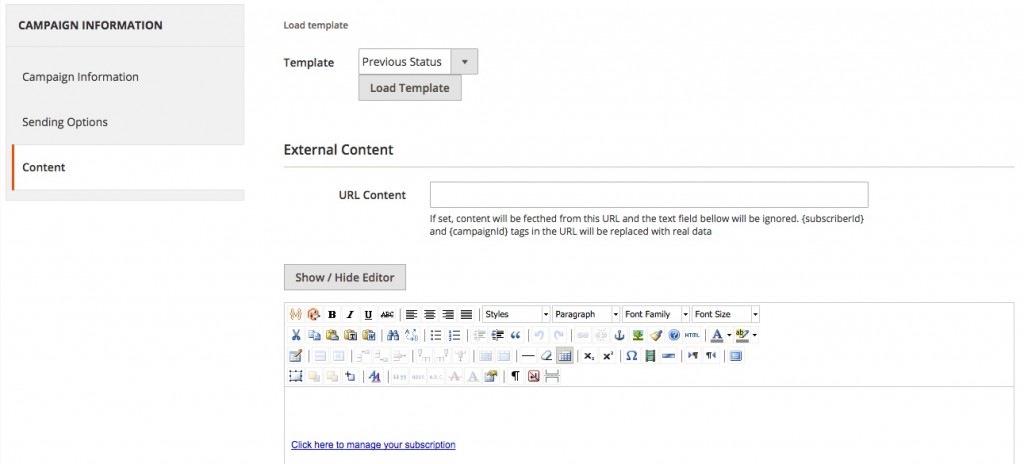Apply subscript formatting
This screenshot has height=464, width=1024.
point(590,355)
